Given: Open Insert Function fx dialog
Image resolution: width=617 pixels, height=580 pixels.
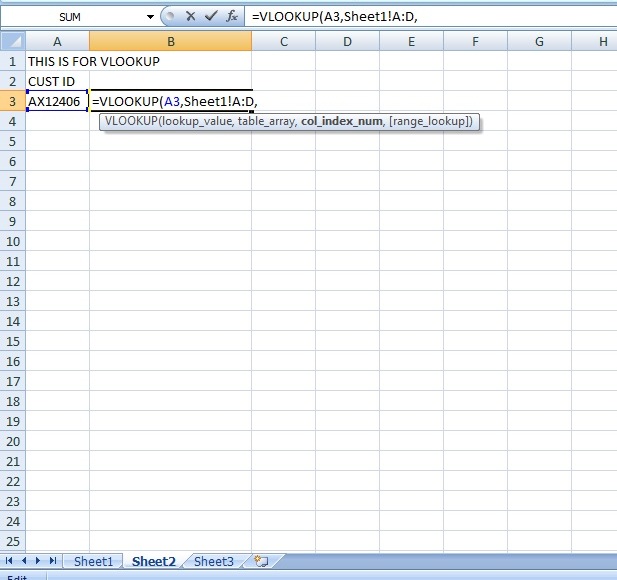Looking at the screenshot, I should [x=232, y=17].
